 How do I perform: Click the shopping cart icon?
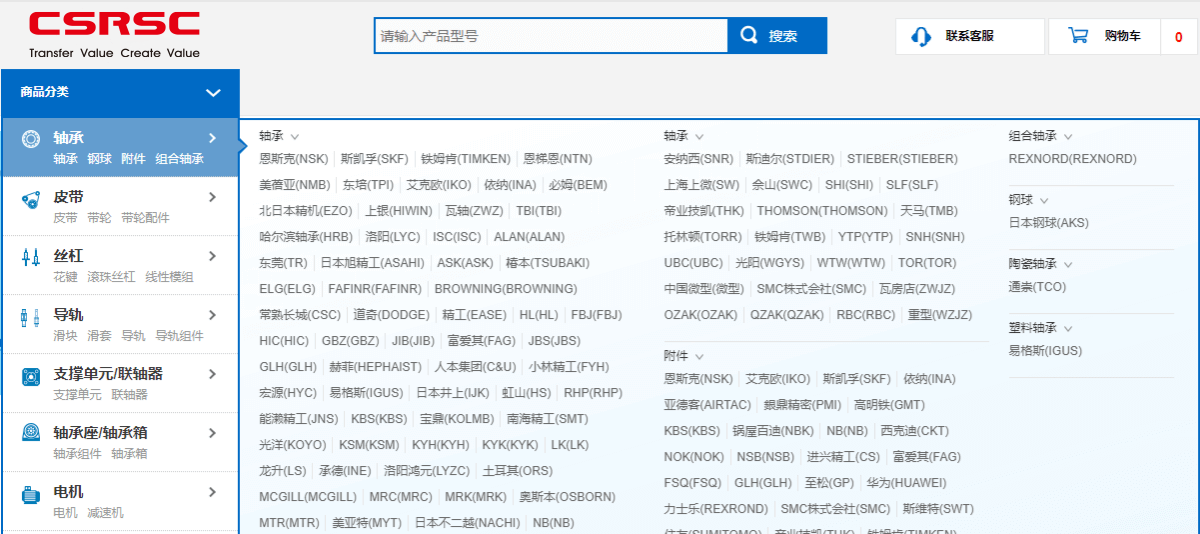[x=1078, y=36]
